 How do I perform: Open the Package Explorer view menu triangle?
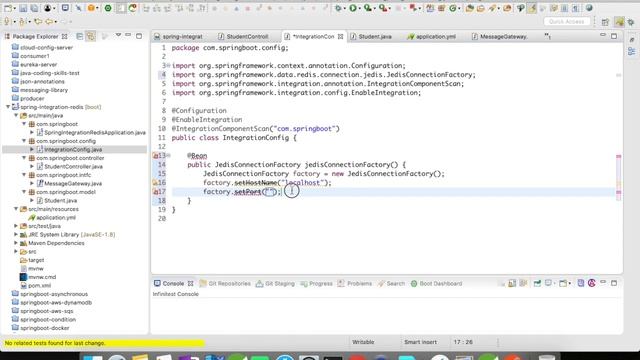pyautogui.click(x=118, y=36)
